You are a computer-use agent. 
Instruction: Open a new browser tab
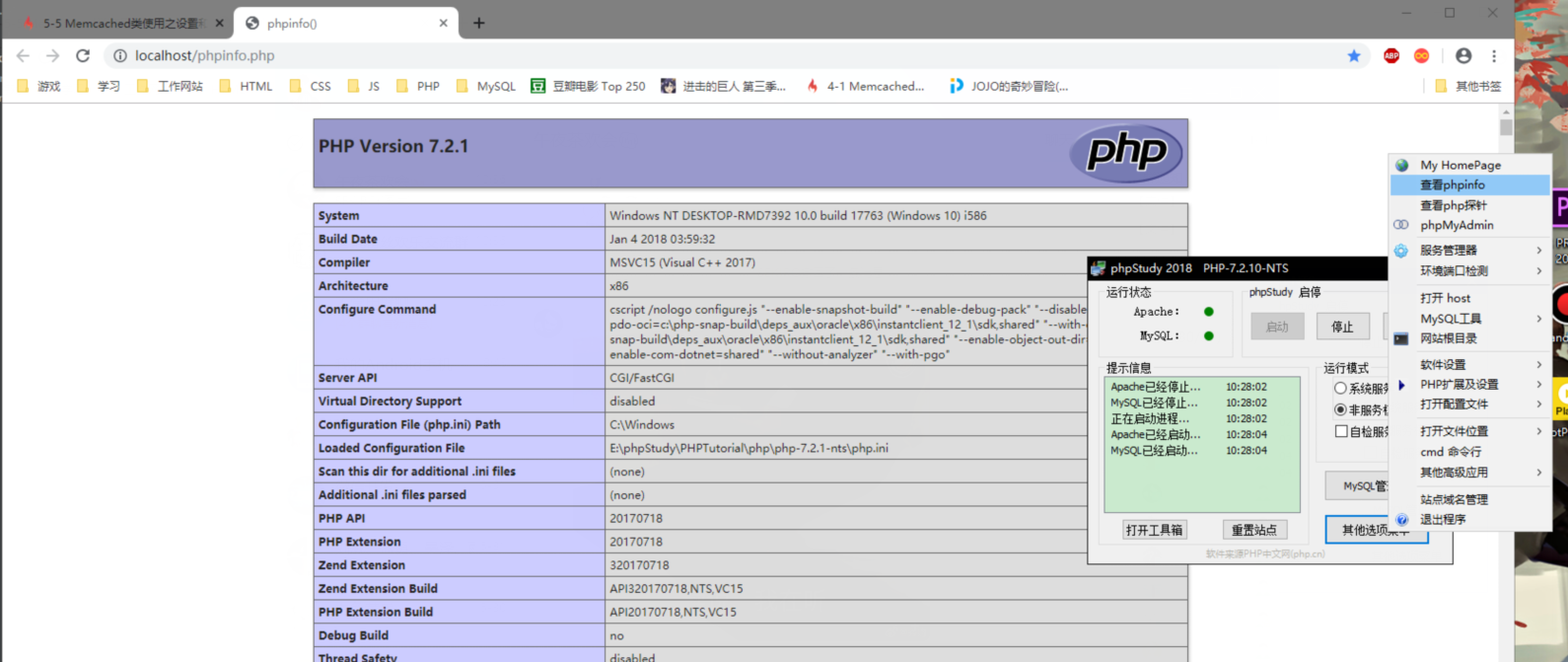point(478,23)
